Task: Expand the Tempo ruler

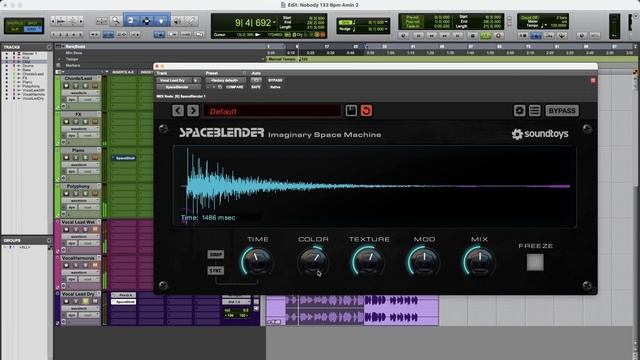Action: pyautogui.click(x=59, y=59)
